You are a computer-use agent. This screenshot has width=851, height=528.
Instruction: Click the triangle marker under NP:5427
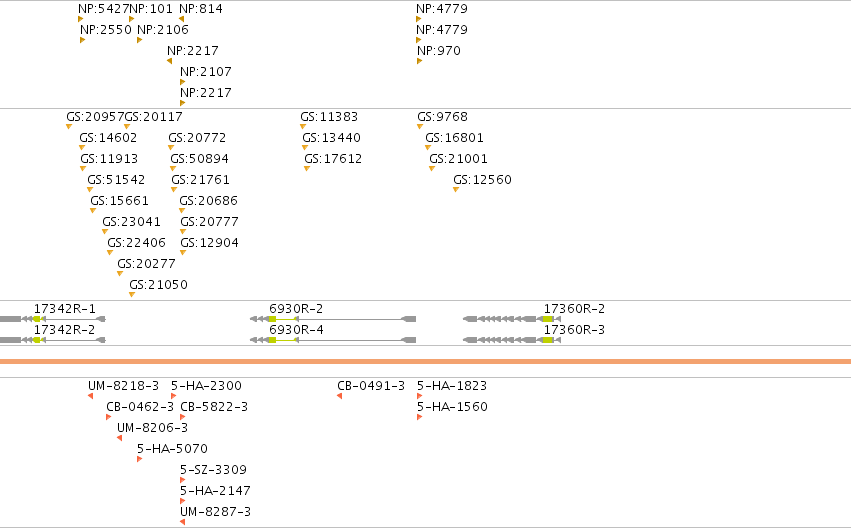pos(80,19)
